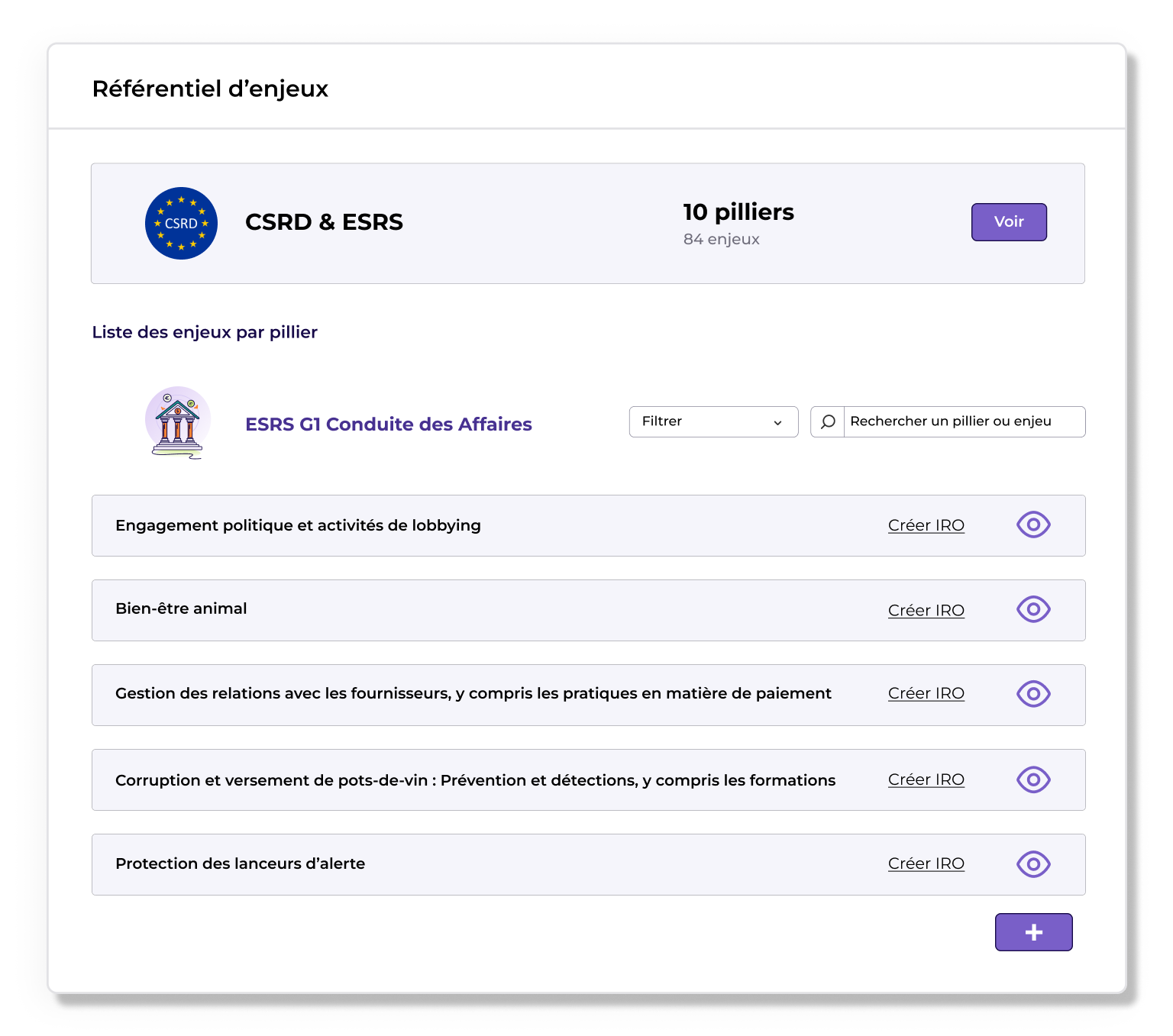Click the eye icon on the Engagement politique row

pos(1032,525)
